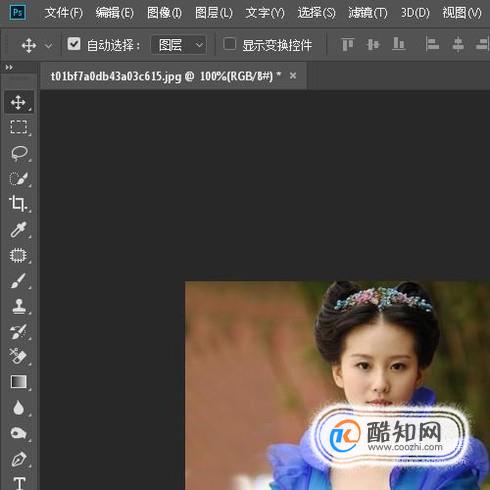Image resolution: width=490 pixels, height=490 pixels.
Task: Open the 滤镜(T) menu
Action: point(368,13)
